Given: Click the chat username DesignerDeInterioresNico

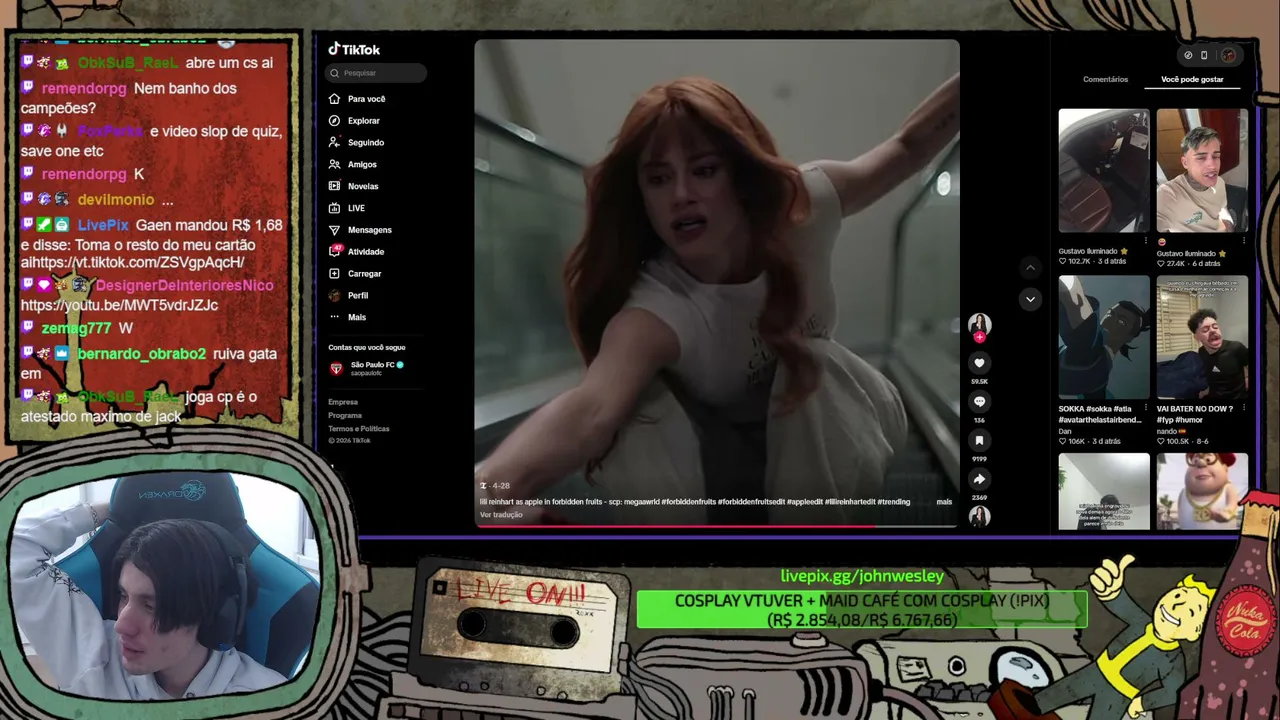Looking at the screenshot, I should 184,285.
